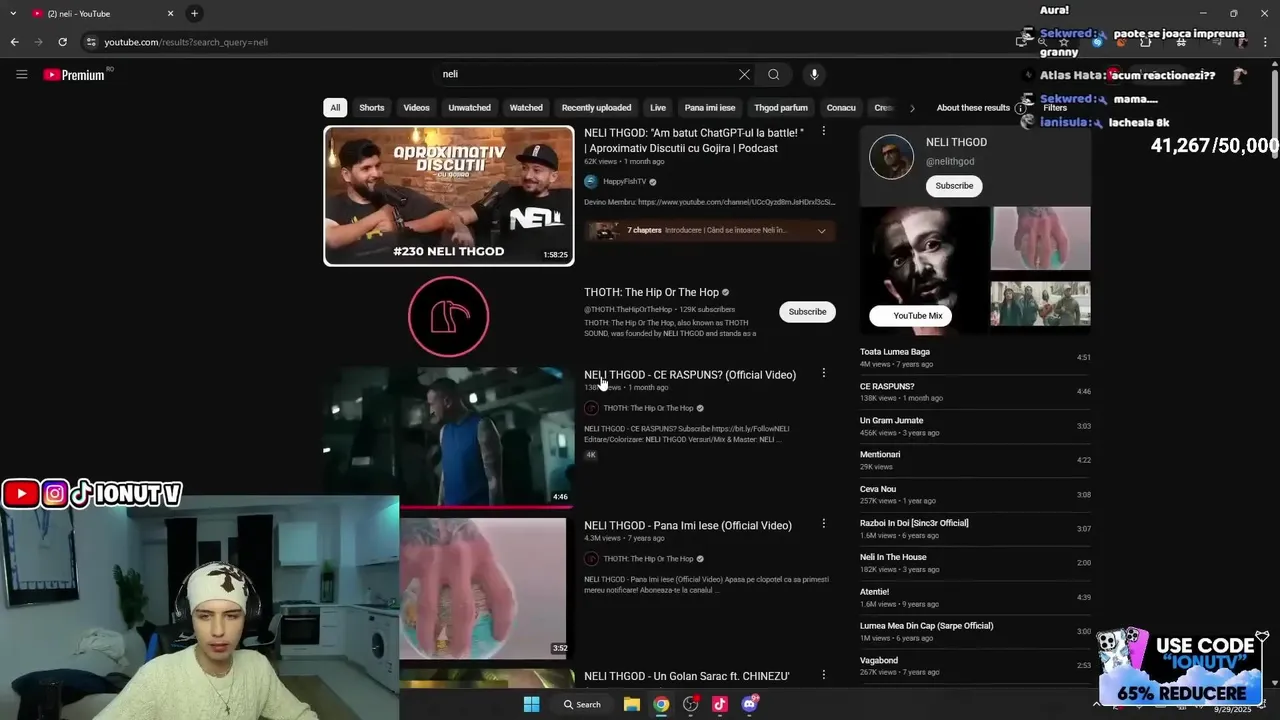Expand the 7 chapters section
The height and width of the screenshot is (720, 1280).
point(710,230)
